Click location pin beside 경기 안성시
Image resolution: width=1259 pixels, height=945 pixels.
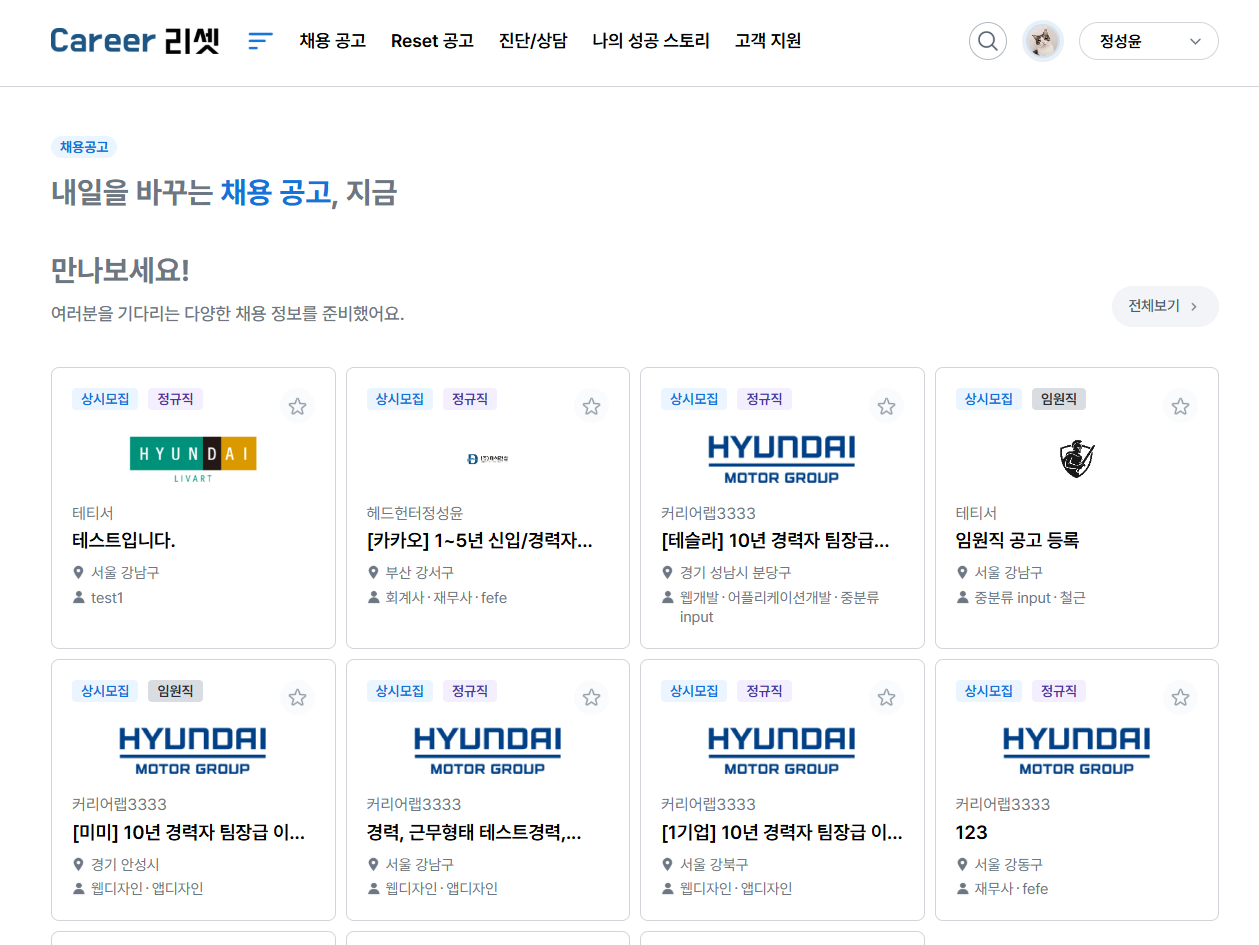(x=79, y=865)
